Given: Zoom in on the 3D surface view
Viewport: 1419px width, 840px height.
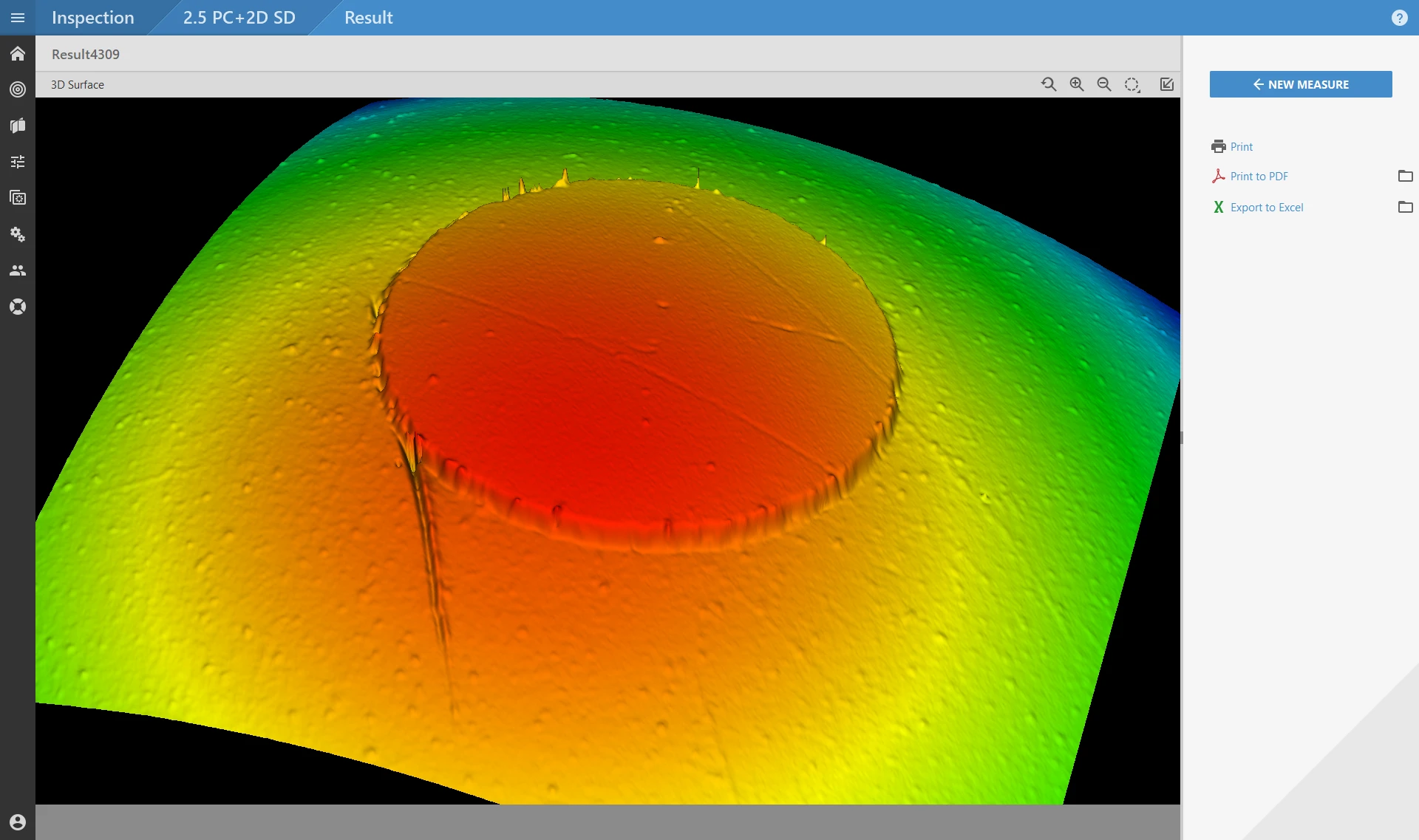Looking at the screenshot, I should tap(1076, 84).
